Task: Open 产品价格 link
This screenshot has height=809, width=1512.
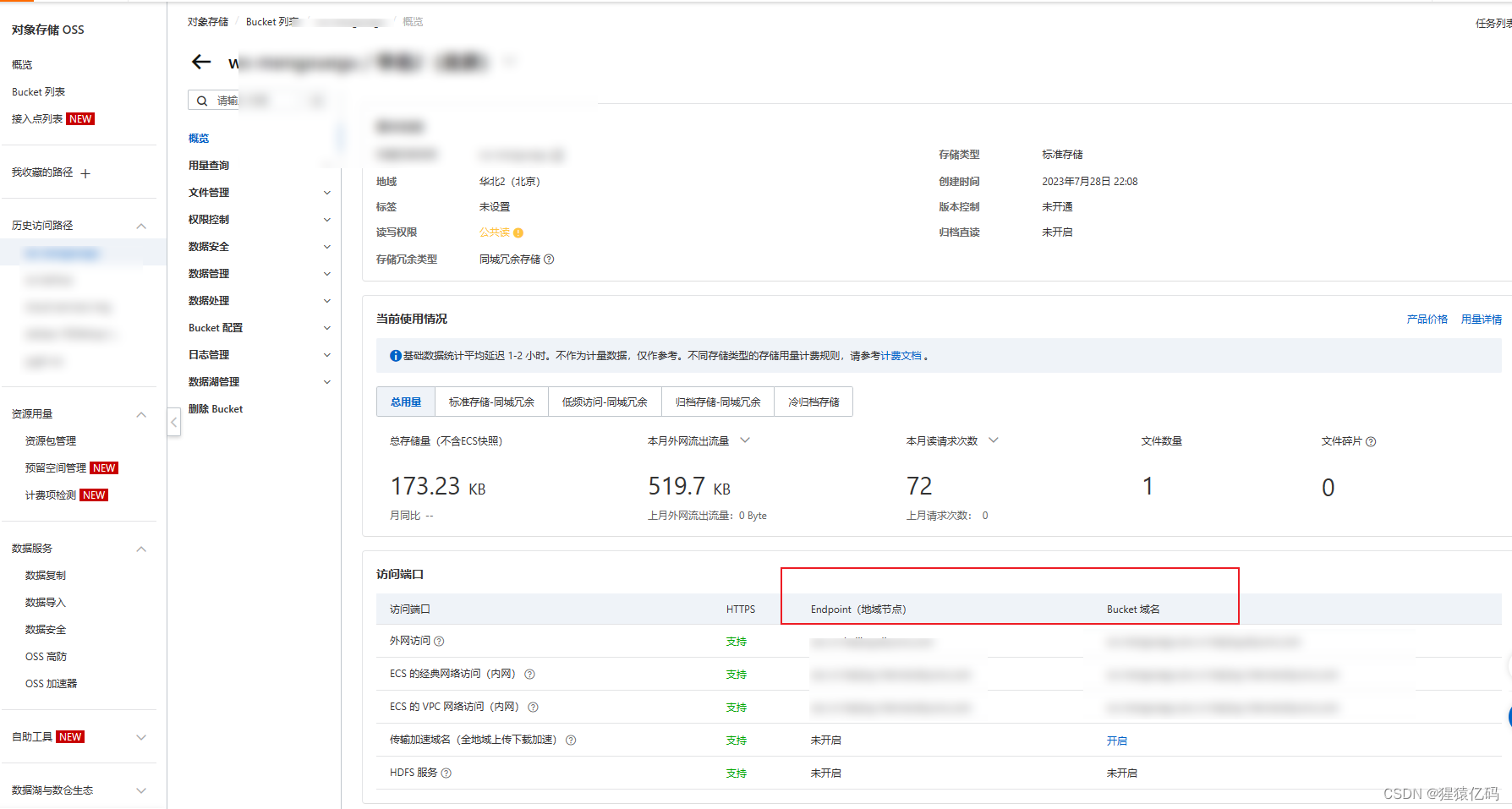Action: pyautogui.click(x=1427, y=320)
